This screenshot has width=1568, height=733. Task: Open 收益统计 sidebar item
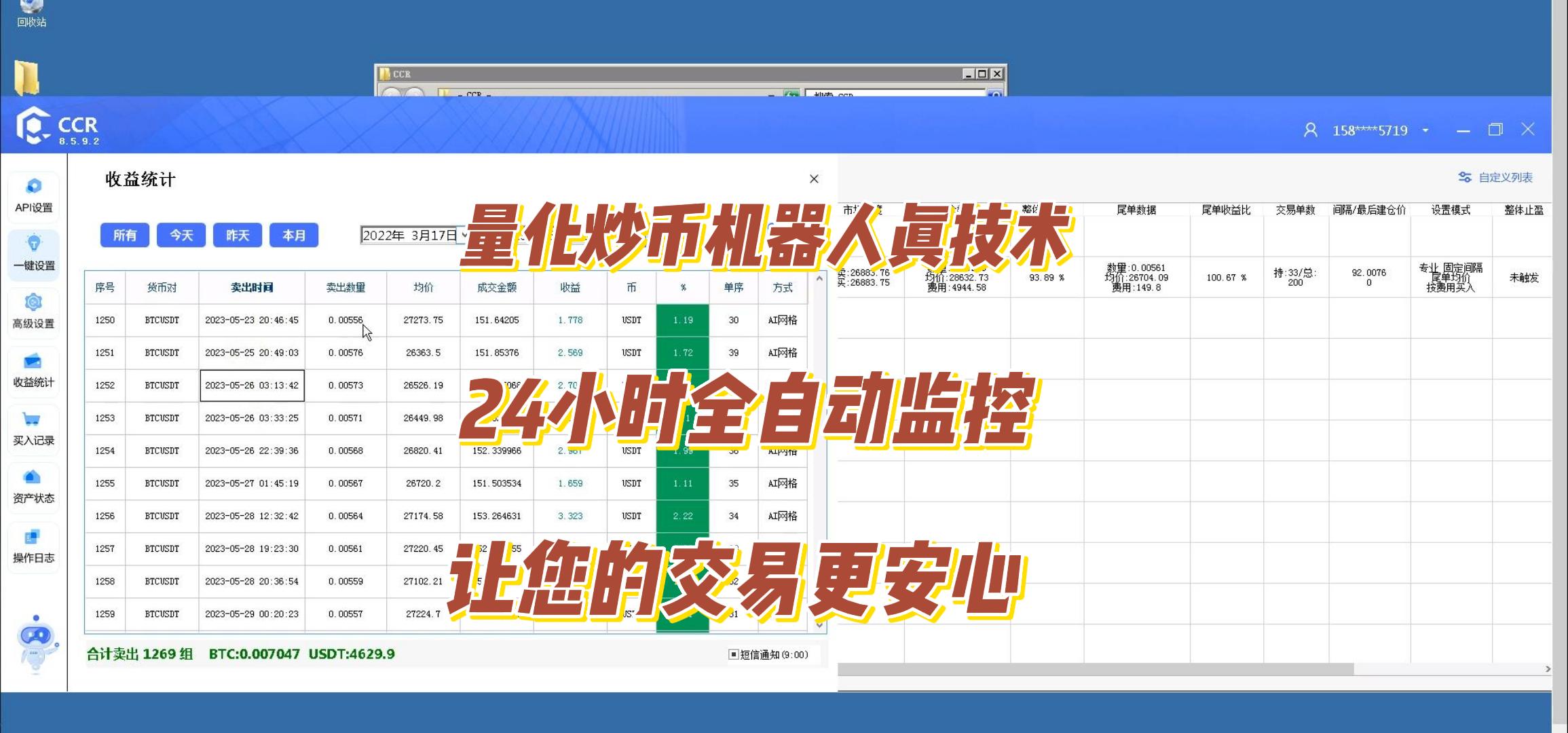33,371
